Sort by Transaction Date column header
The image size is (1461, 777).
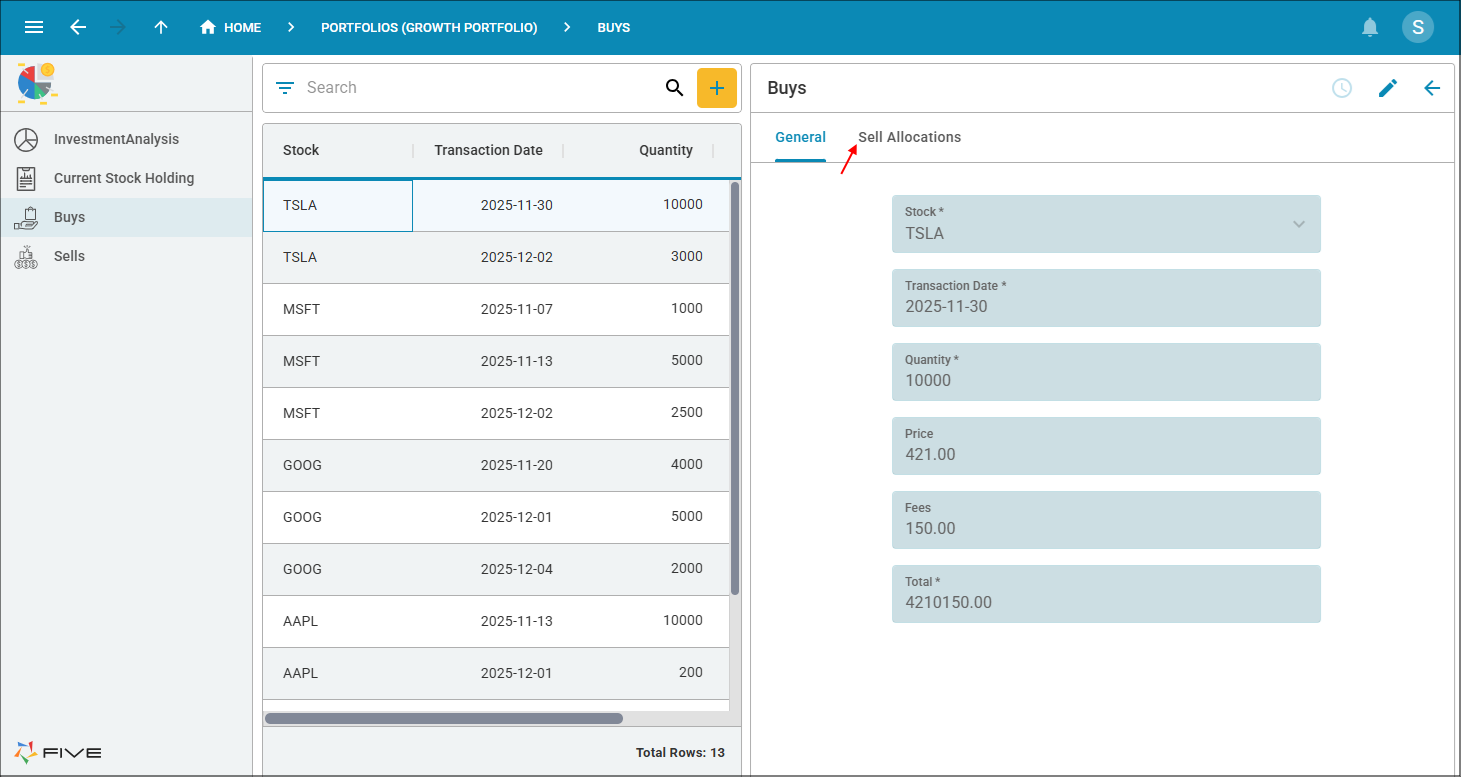pyautogui.click(x=488, y=150)
